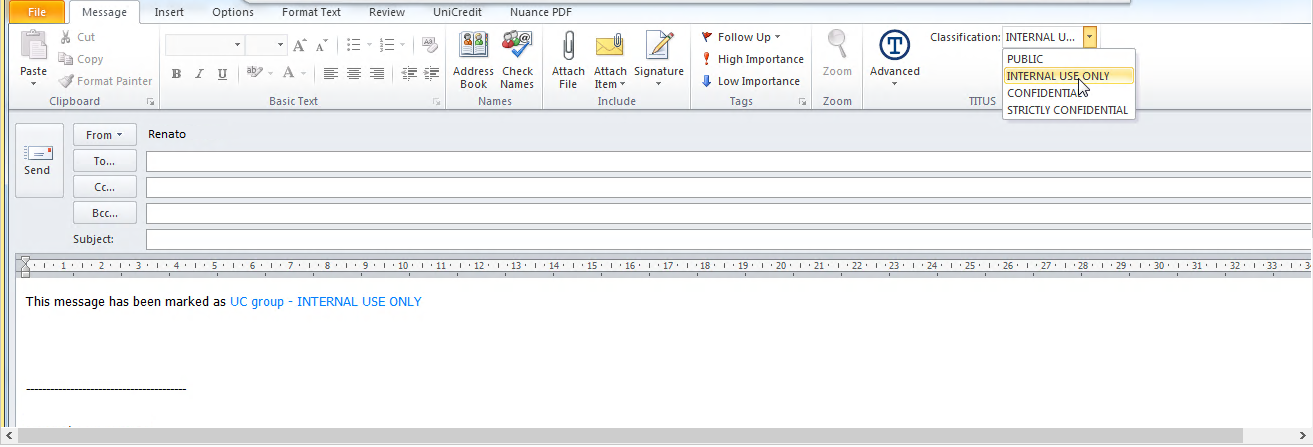1313x447 pixels.
Task: Toggle Bold text formatting
Action: coord(176,74)
